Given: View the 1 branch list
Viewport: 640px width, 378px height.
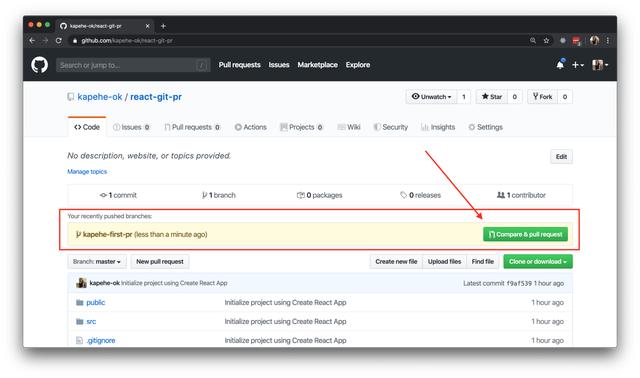Looking at the screenshot, I should (x=219, y=195).
